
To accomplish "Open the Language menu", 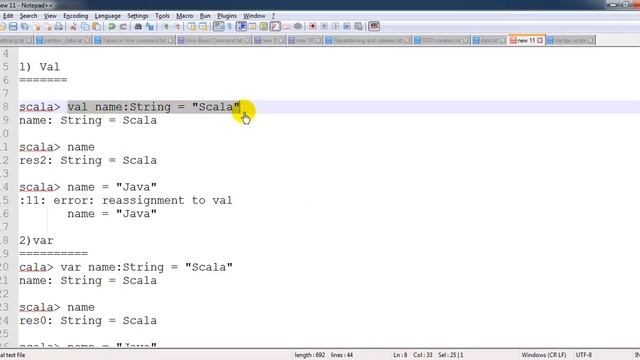I will 108,16.
